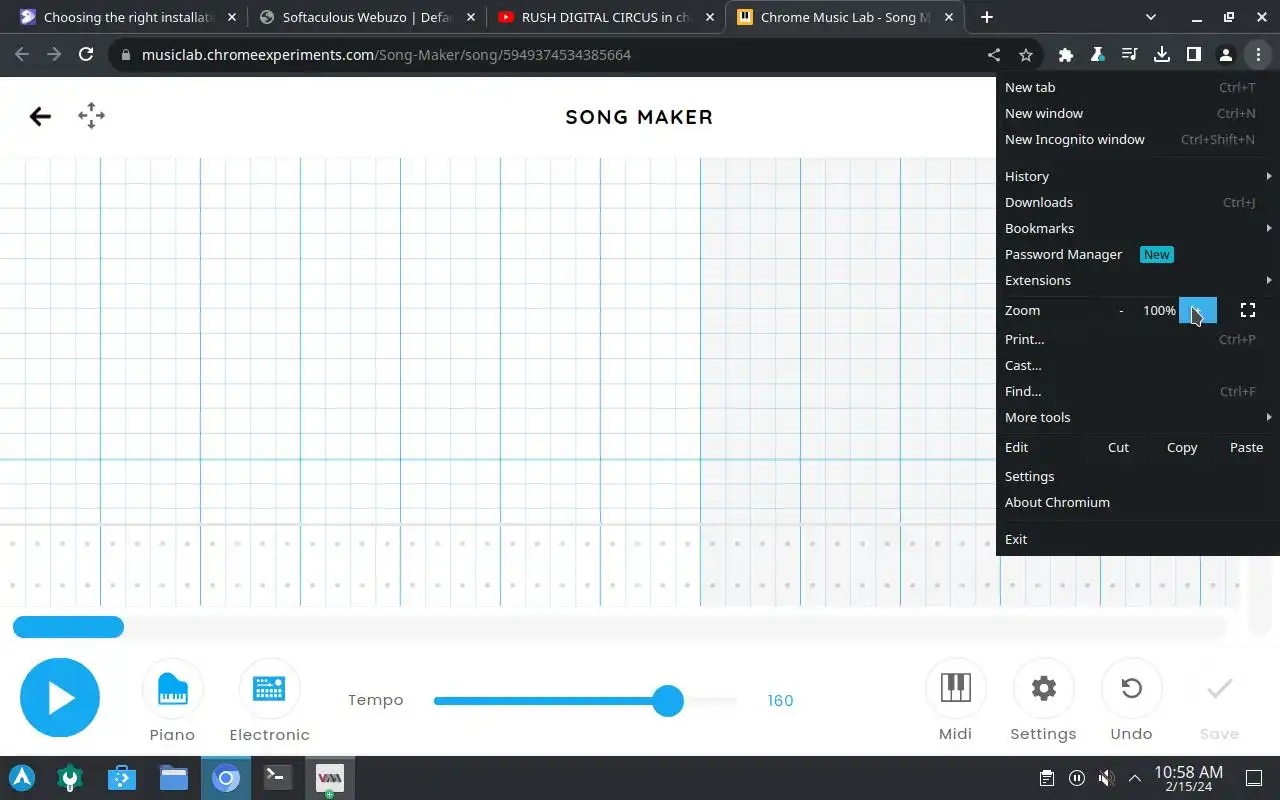The height and width of the screenshot is (800, 1280).
Task: Open the terminal from taskbar
Action: [x=277, y=777]
